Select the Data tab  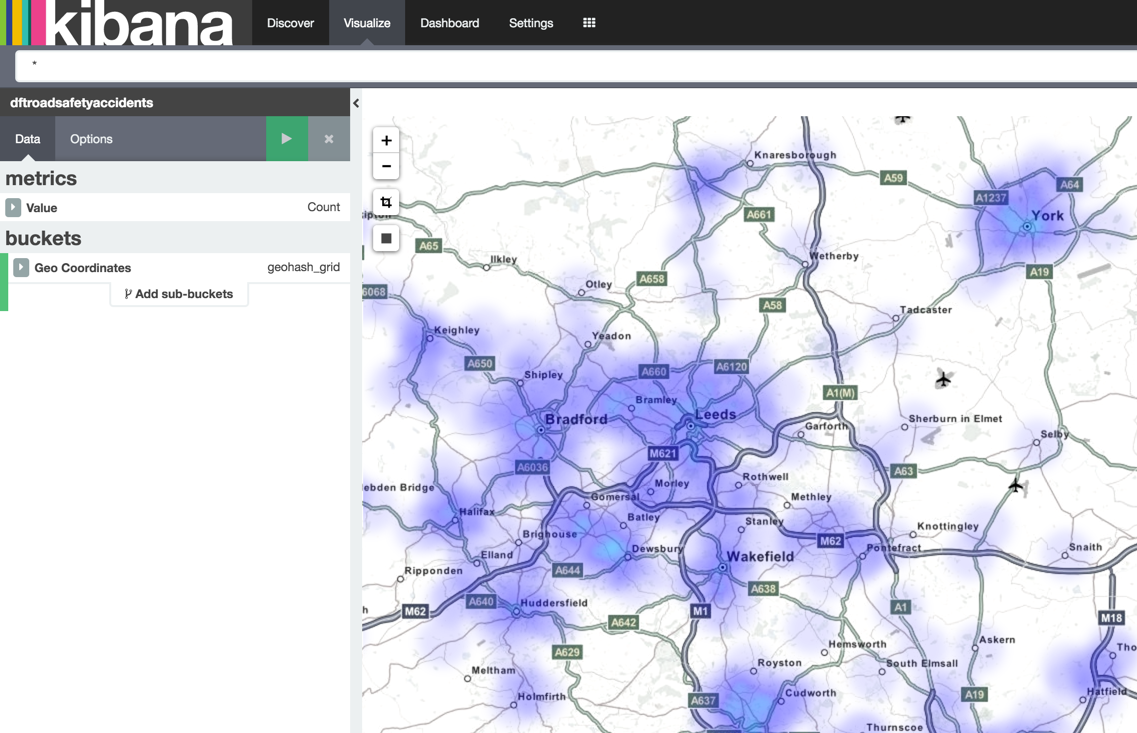point(27,139)
